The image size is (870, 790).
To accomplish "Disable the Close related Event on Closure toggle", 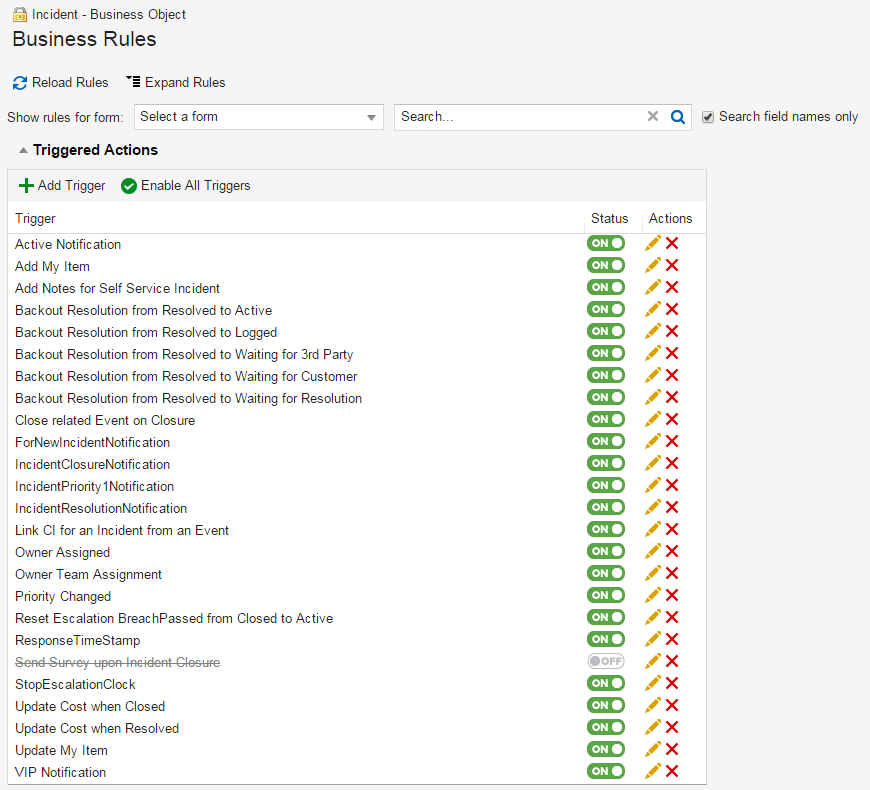I will pyautogui.click(x=606, y=419).
